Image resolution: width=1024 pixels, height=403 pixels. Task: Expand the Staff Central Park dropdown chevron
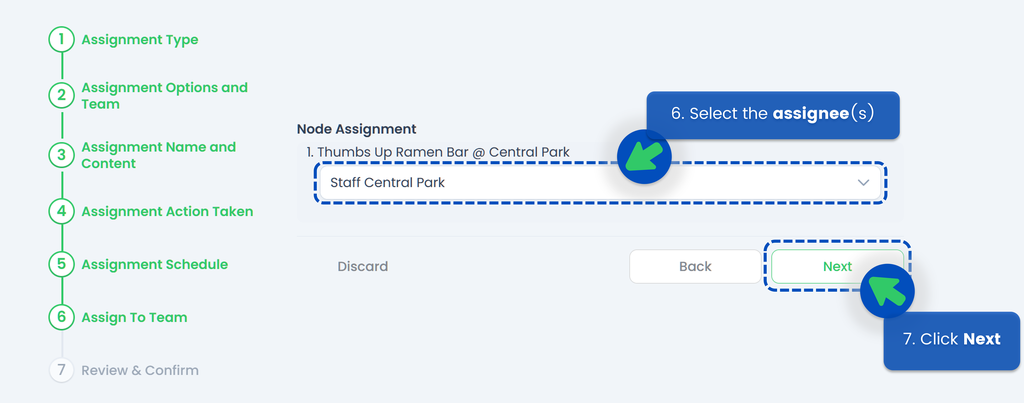click(x=864, y=183)
